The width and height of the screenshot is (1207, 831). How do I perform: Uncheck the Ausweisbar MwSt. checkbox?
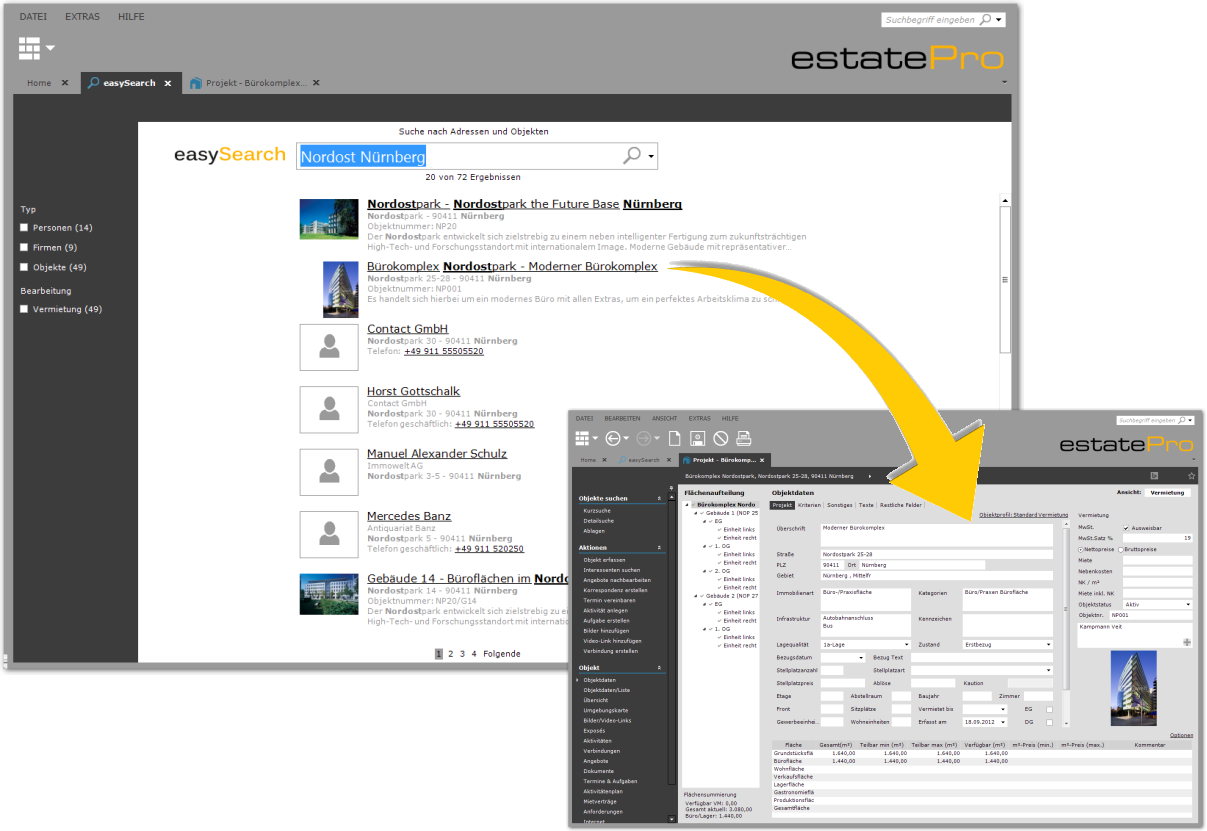coord(1126,528)
